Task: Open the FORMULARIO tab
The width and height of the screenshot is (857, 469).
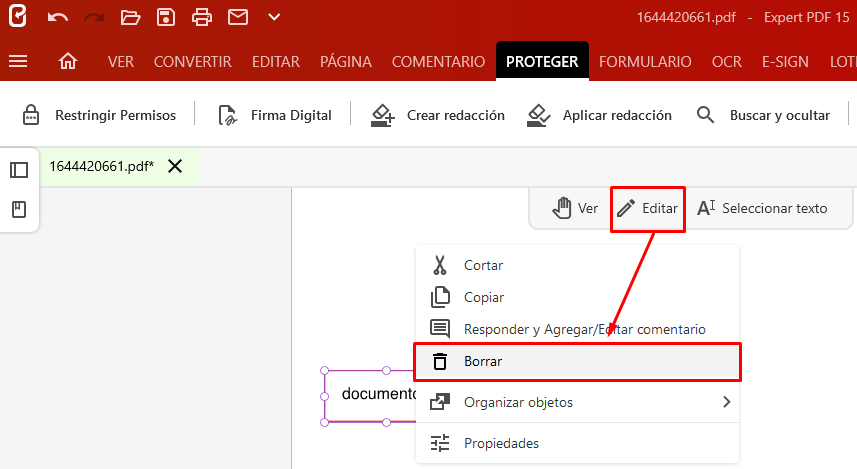Action: 645,62
